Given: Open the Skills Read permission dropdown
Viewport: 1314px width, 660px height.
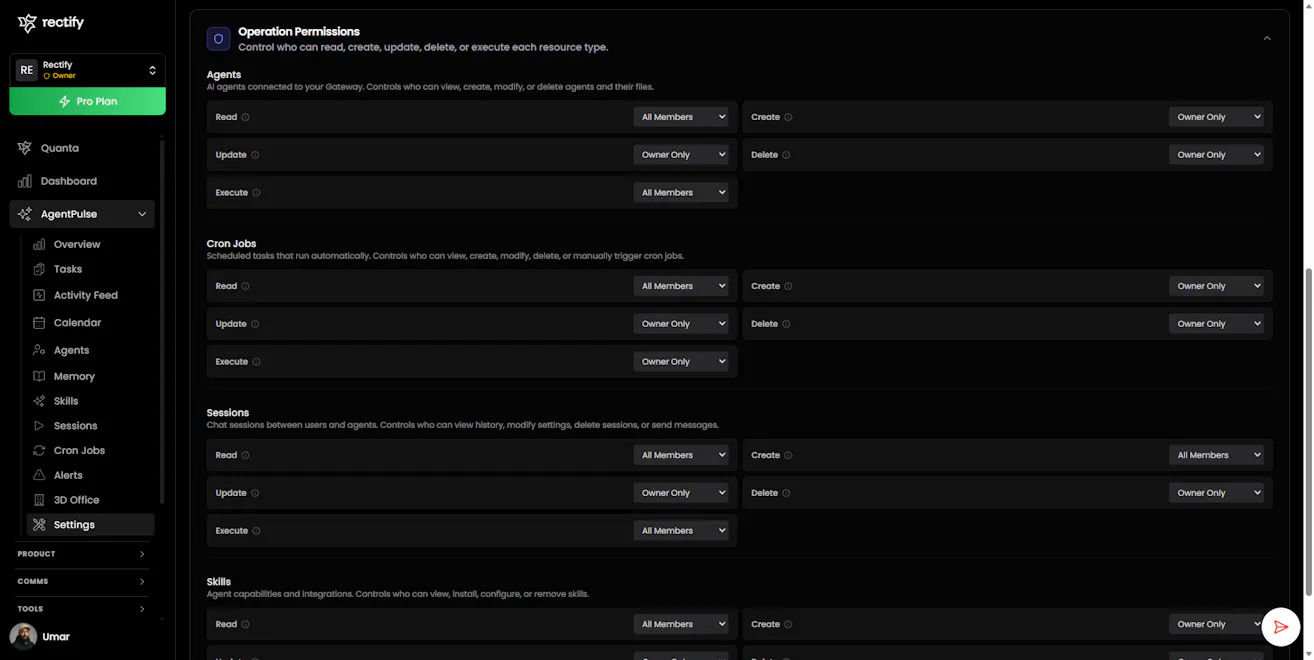Looking at the screenshot, I should click(681, 624).
